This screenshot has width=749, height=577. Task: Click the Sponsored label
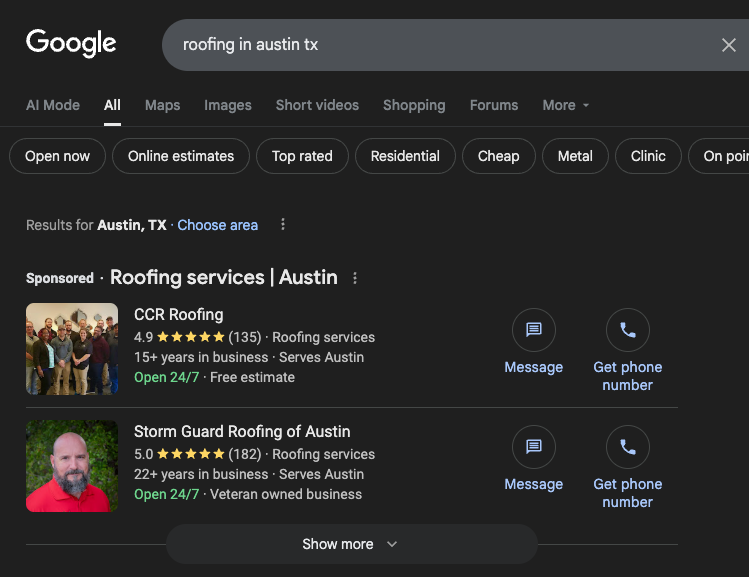(60, 278)
